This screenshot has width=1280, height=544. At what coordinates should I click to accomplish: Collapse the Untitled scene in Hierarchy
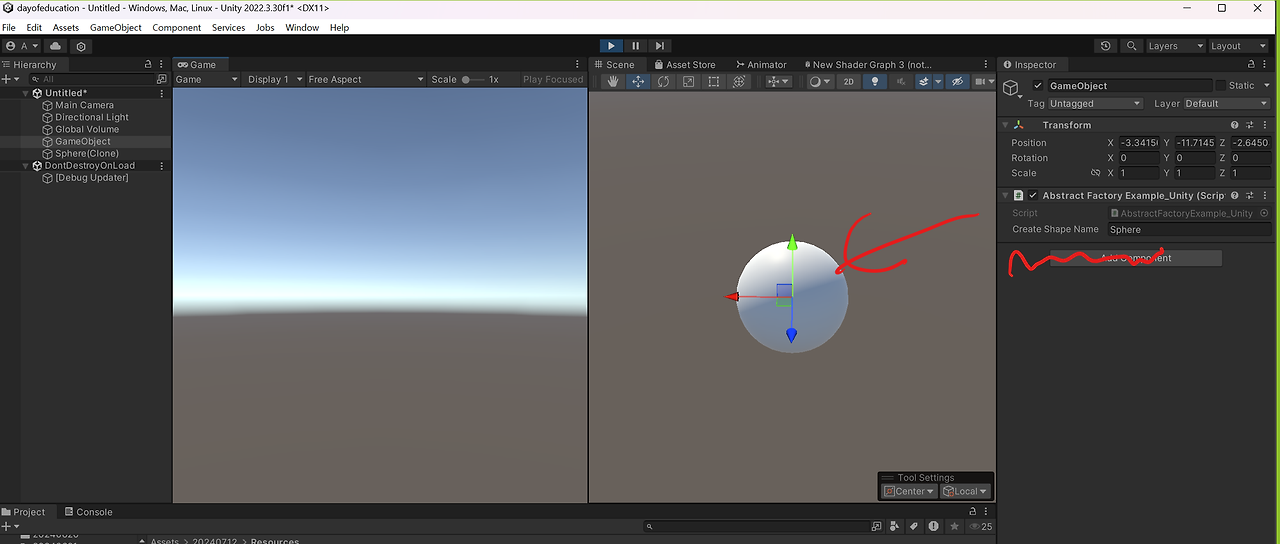26,93
